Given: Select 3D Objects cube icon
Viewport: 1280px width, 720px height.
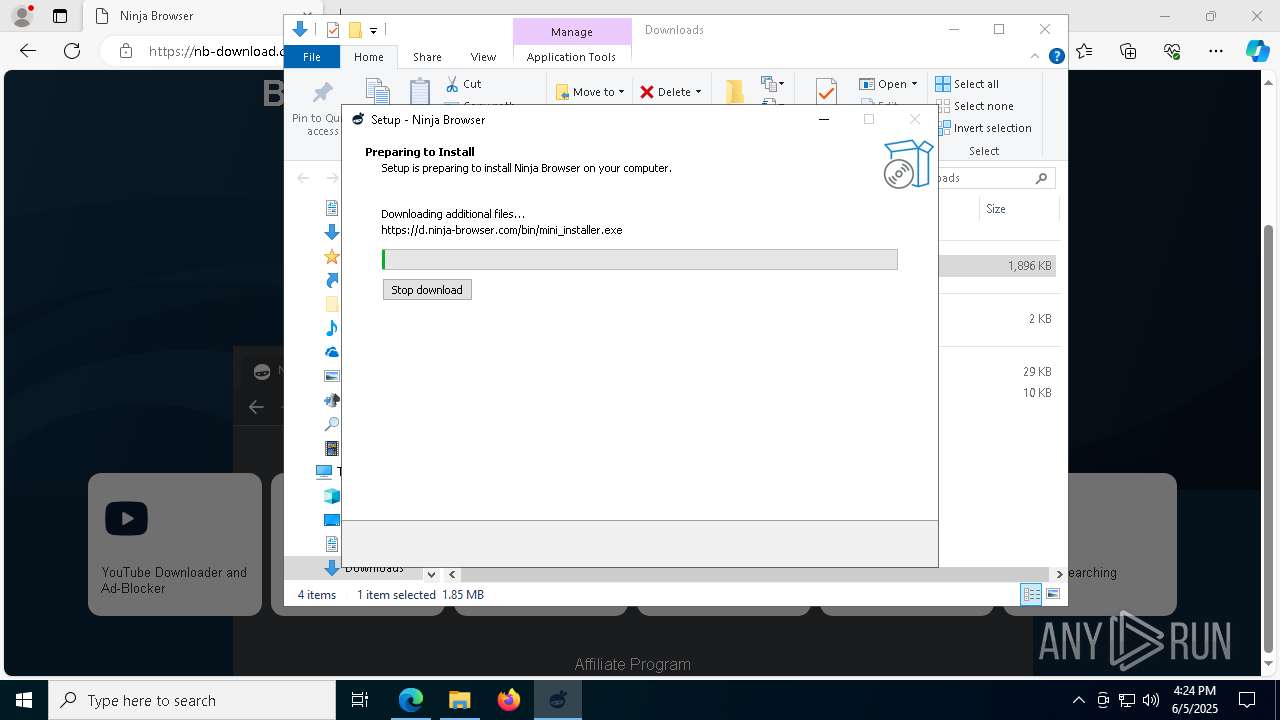Looking at the screenshot, I should tap(332, 496).
